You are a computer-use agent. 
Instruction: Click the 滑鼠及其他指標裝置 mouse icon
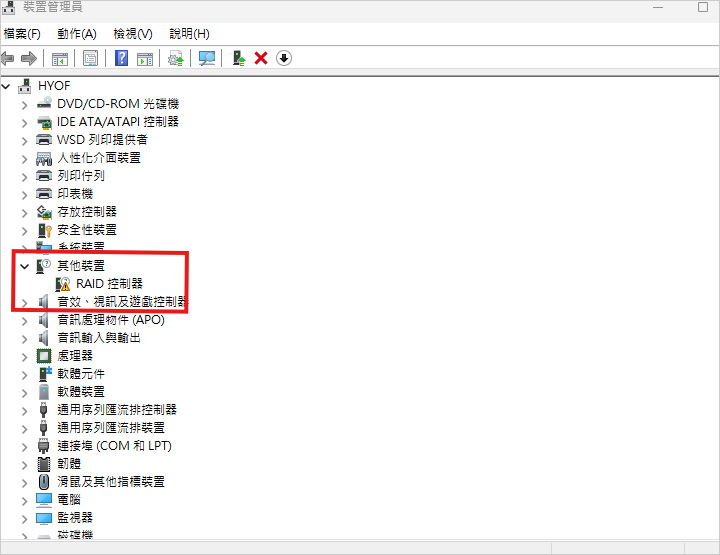[44, 482]
